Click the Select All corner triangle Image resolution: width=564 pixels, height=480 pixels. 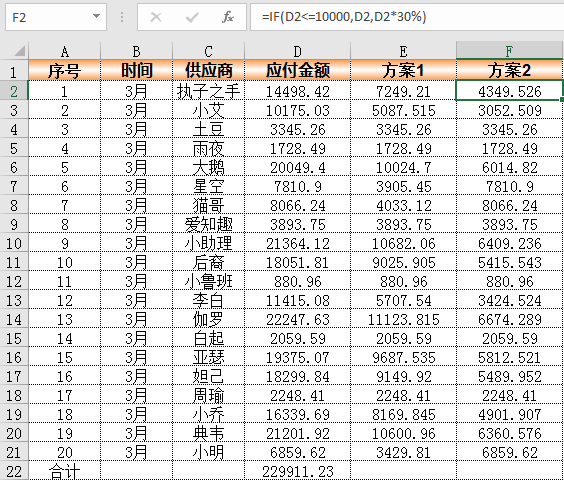20,51
